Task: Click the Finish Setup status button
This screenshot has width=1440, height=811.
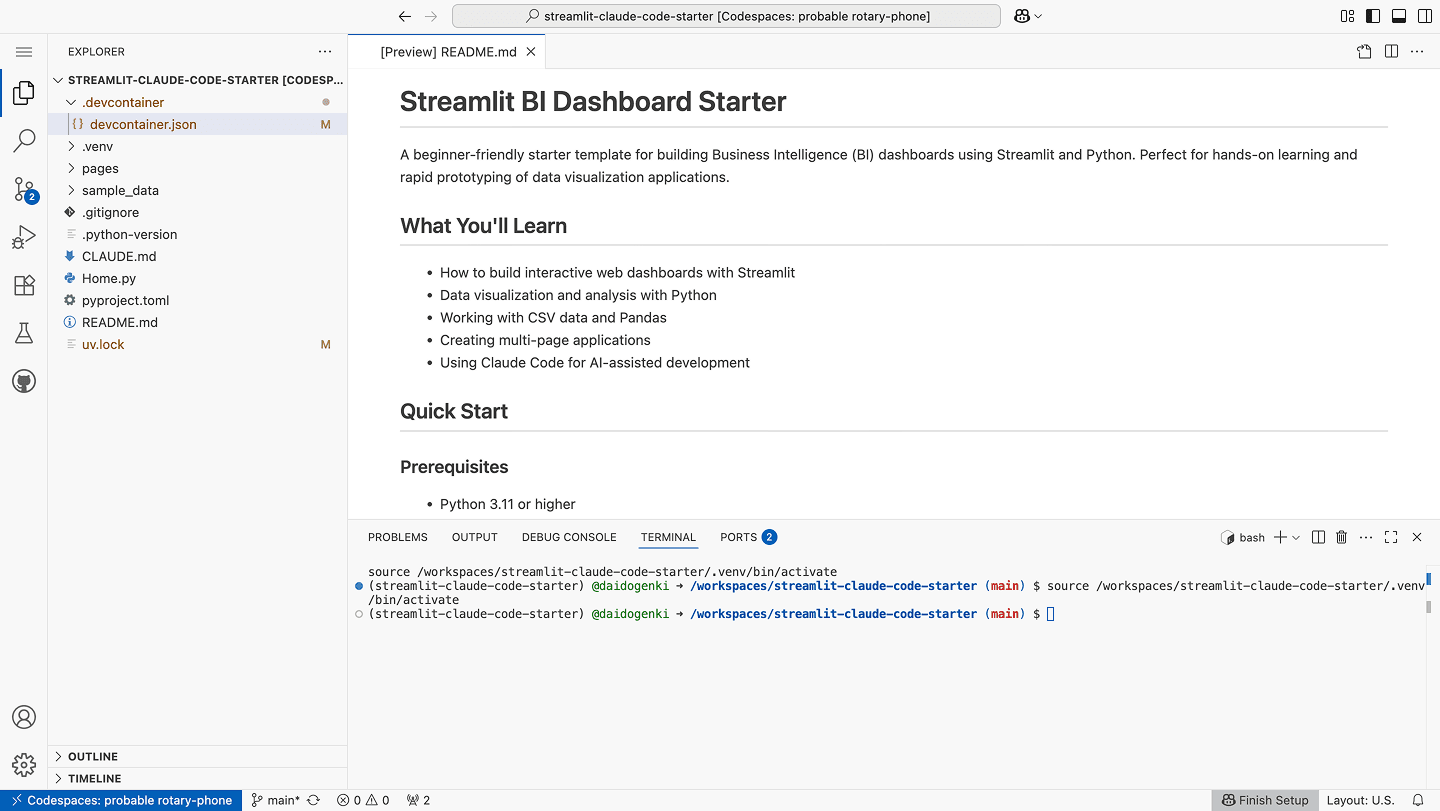Action: pos(1264,800)
